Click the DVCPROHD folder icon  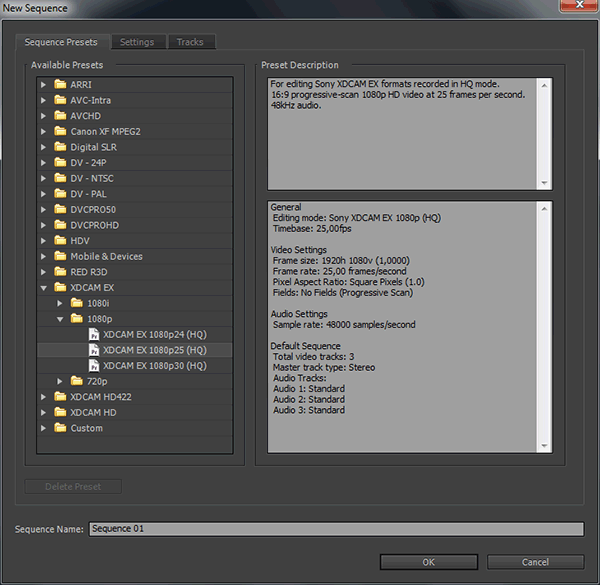pyautogui.click(x=60, y=225)
